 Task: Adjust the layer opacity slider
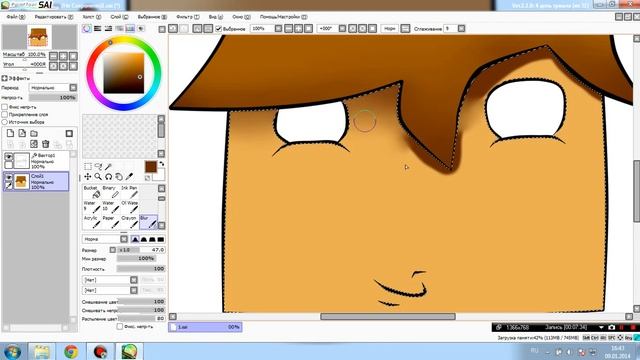[53, 98]
